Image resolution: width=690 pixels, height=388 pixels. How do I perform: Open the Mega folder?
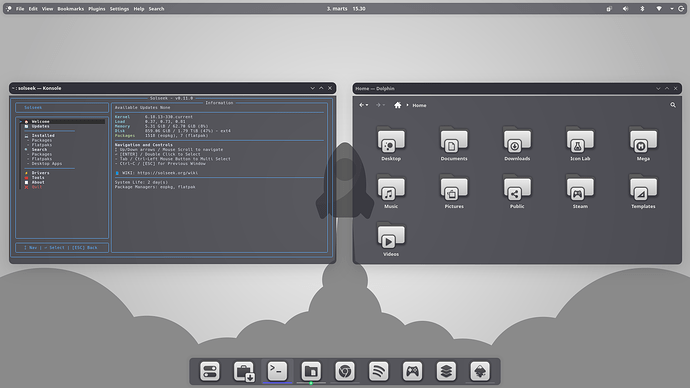point(643,143)
